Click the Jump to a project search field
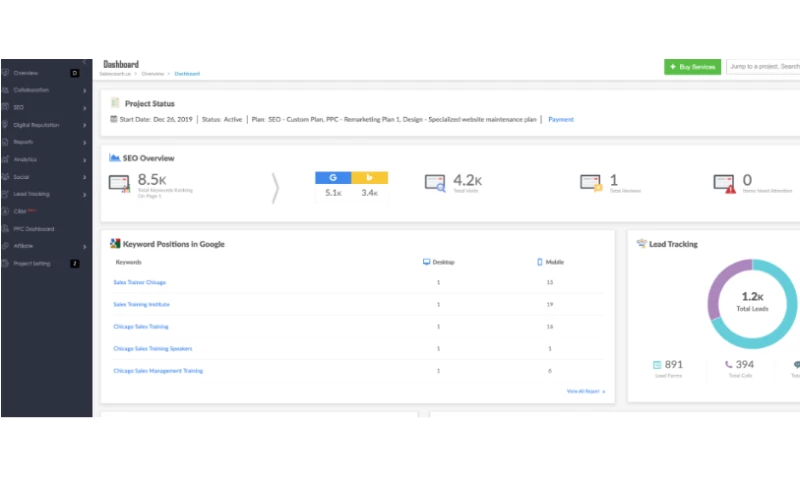This screenshot has width=800, height=480. (x=763, y=67)
